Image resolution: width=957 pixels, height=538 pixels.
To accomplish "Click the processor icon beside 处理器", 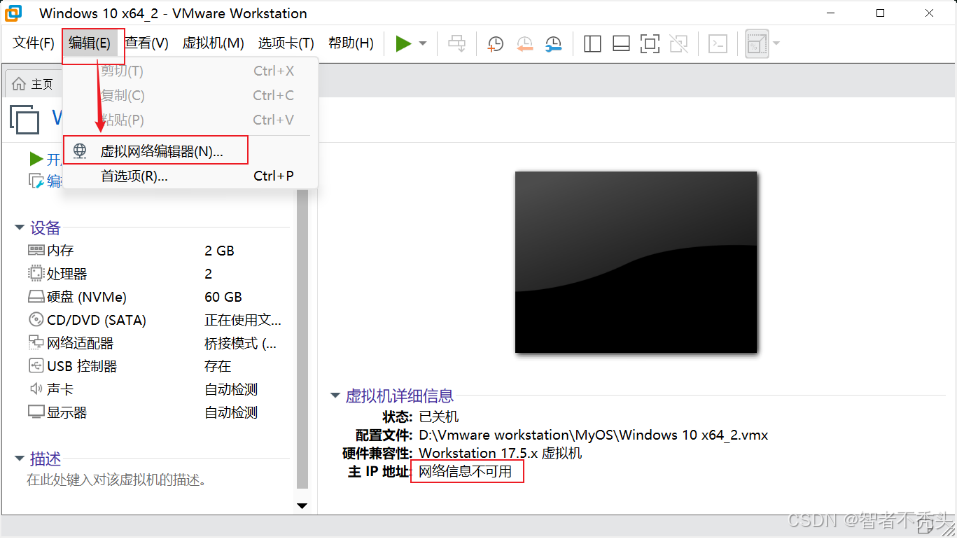I will point(36,273).
